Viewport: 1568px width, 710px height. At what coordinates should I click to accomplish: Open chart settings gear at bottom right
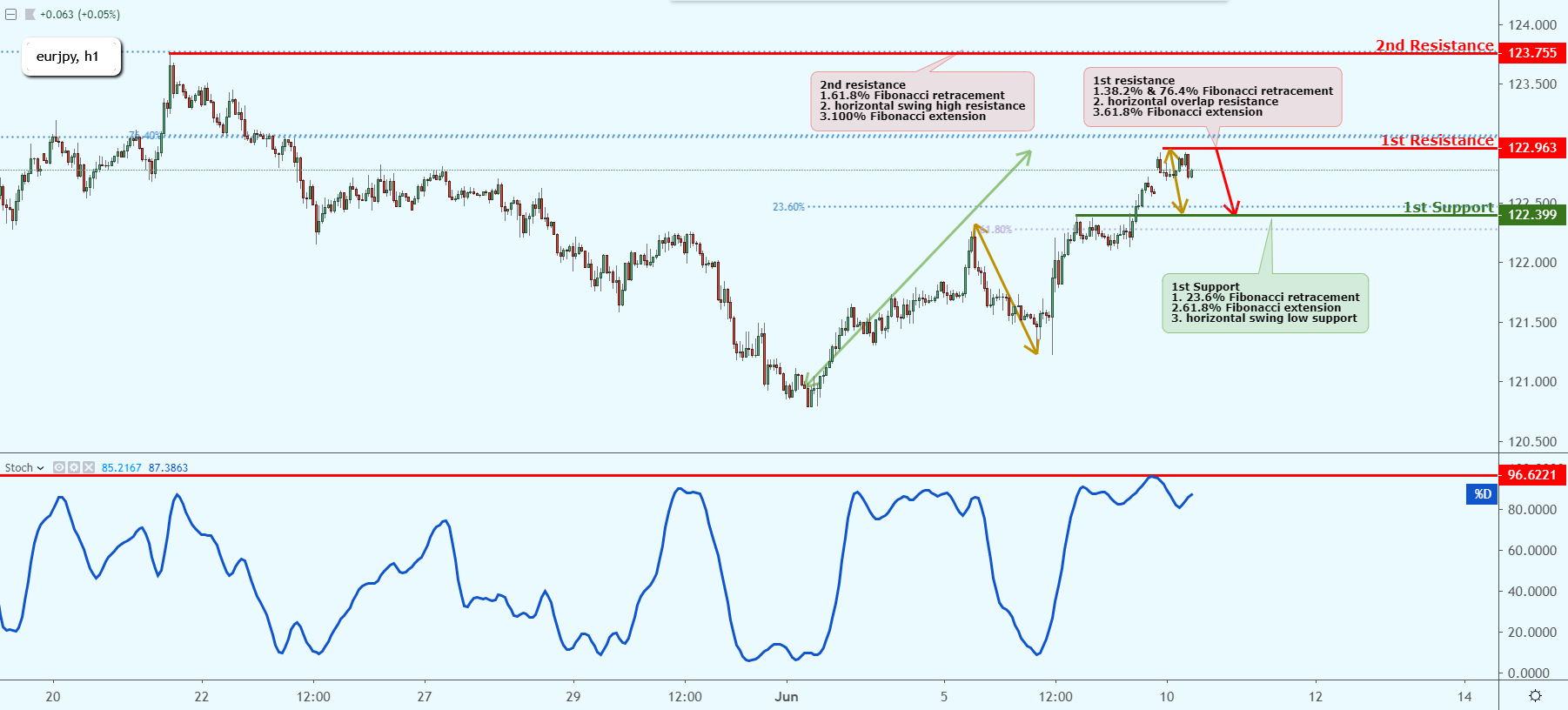point(1535,696)
